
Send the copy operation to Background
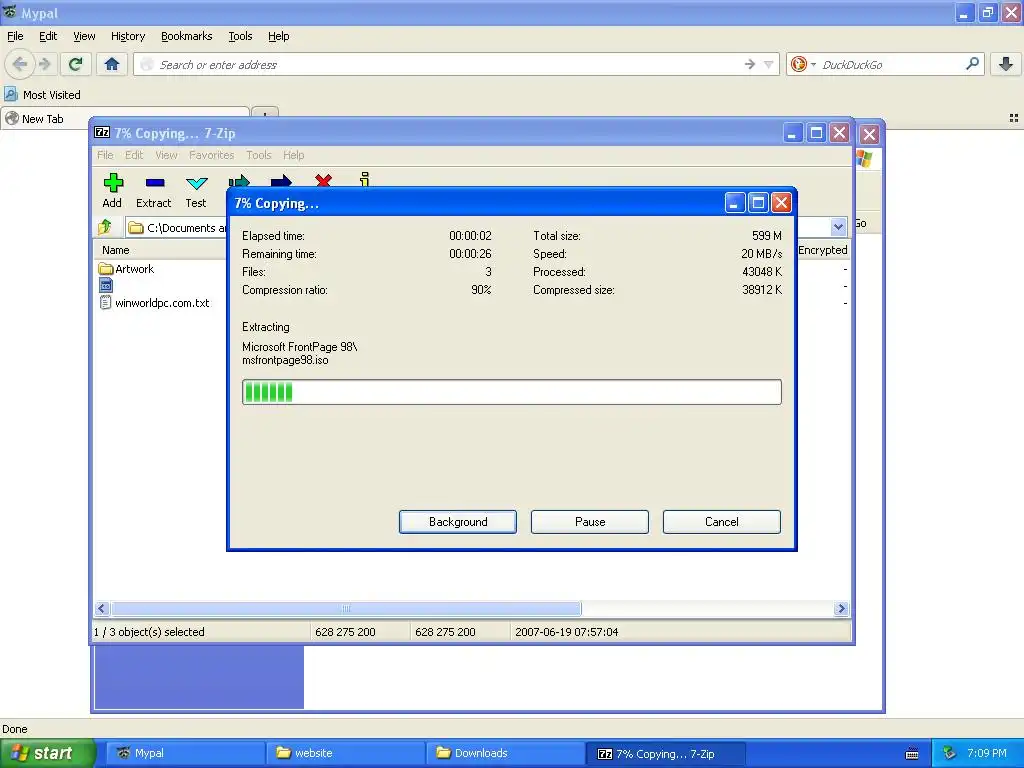(x=458, y=522)
